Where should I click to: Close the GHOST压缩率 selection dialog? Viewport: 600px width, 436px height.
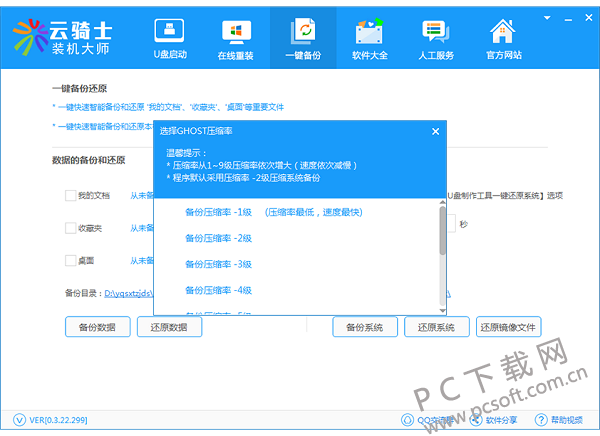point(435,131)
